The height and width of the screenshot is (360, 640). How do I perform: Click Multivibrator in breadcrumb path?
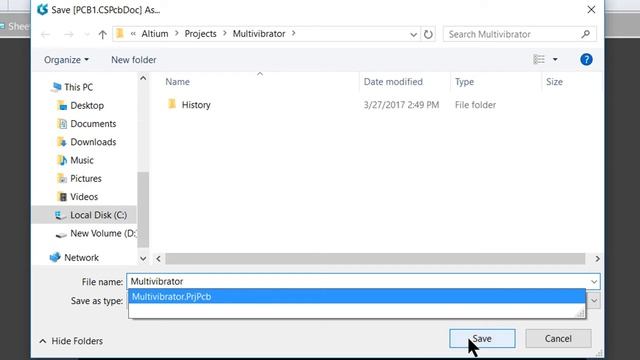tap(259, 34)
